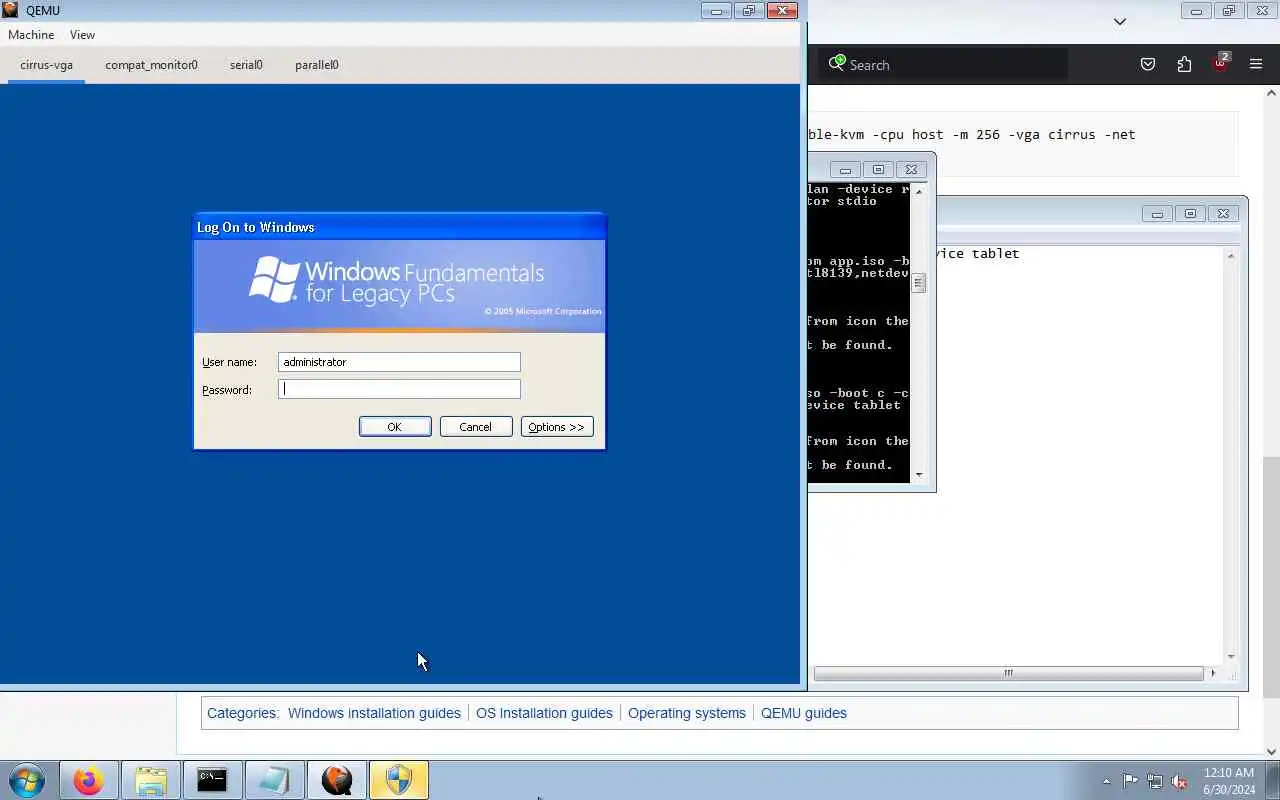
Task: Open the View menu in QEMU
Action: 82,35
